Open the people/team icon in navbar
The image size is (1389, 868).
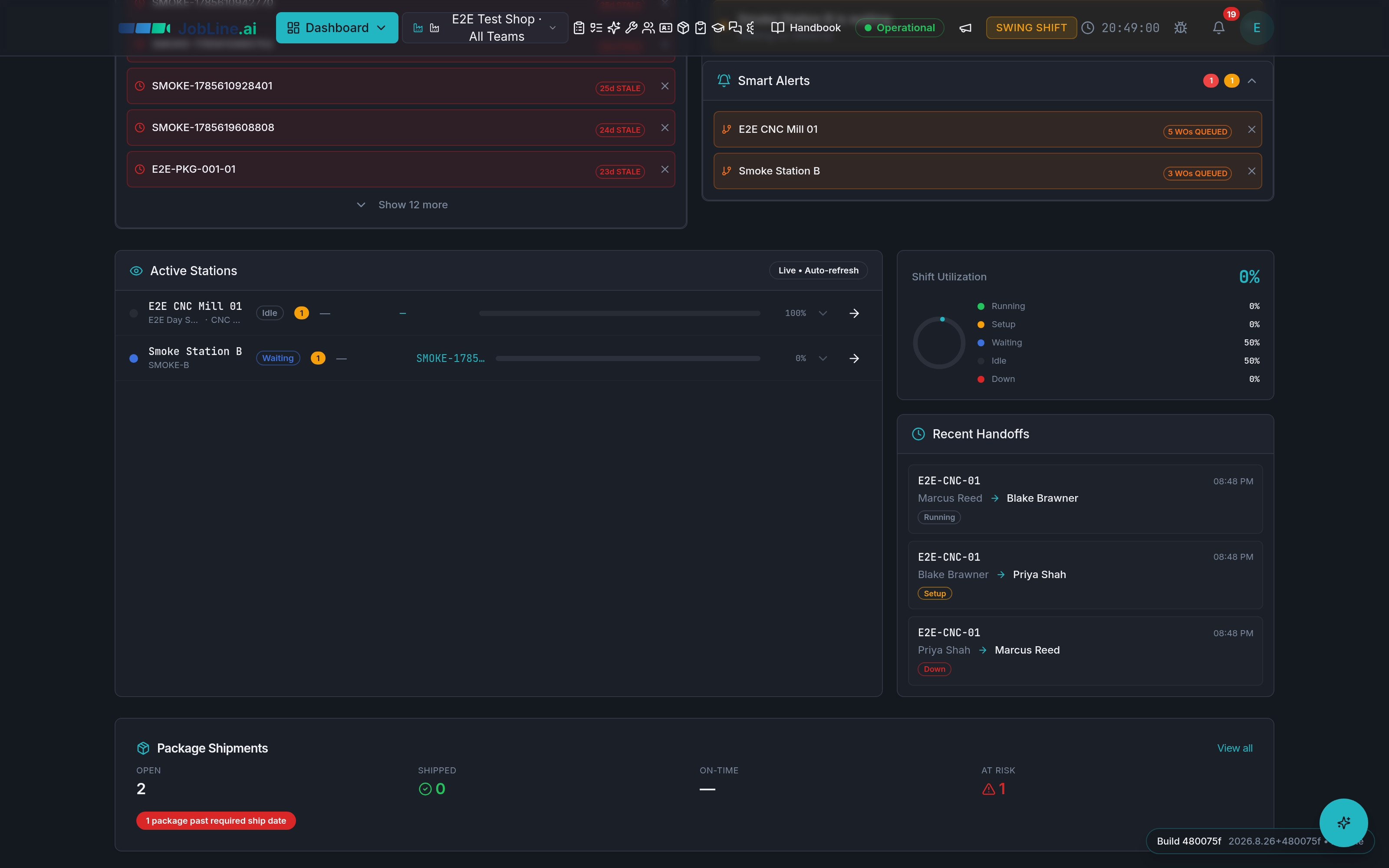click(648, 27)
